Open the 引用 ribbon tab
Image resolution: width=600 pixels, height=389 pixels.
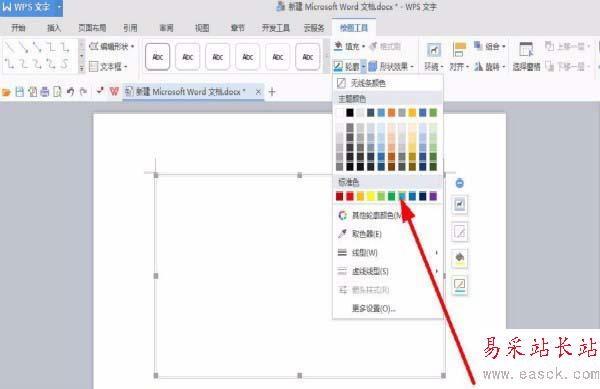tap(130, 28)
